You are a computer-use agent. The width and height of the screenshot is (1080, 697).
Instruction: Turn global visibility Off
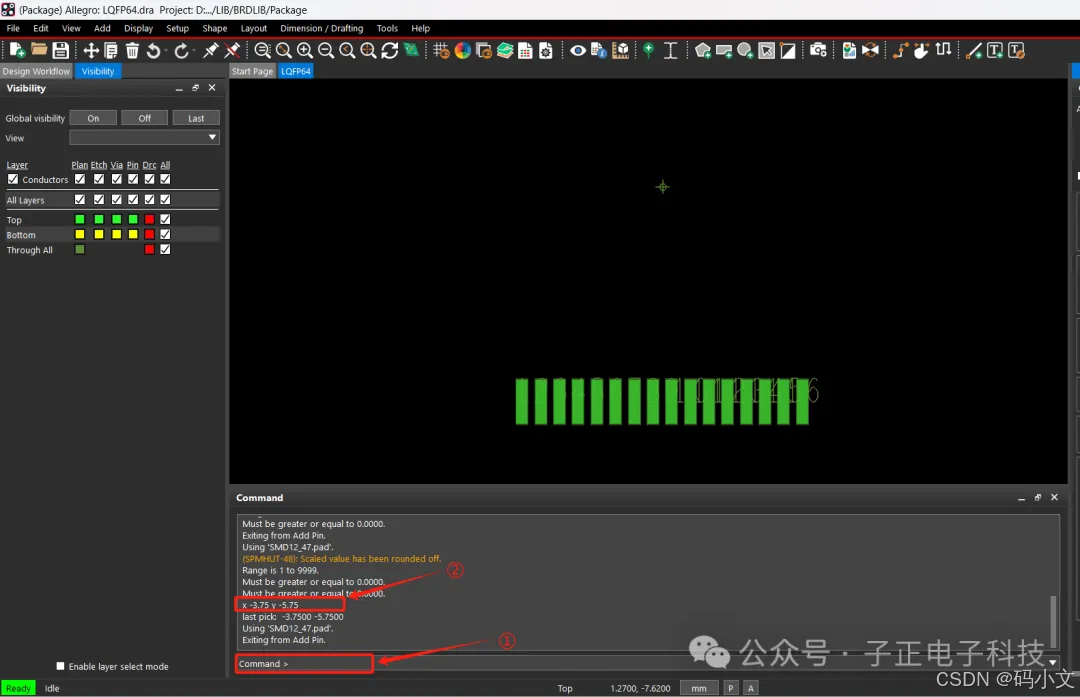pyautogui.click(x=145, y=118)
